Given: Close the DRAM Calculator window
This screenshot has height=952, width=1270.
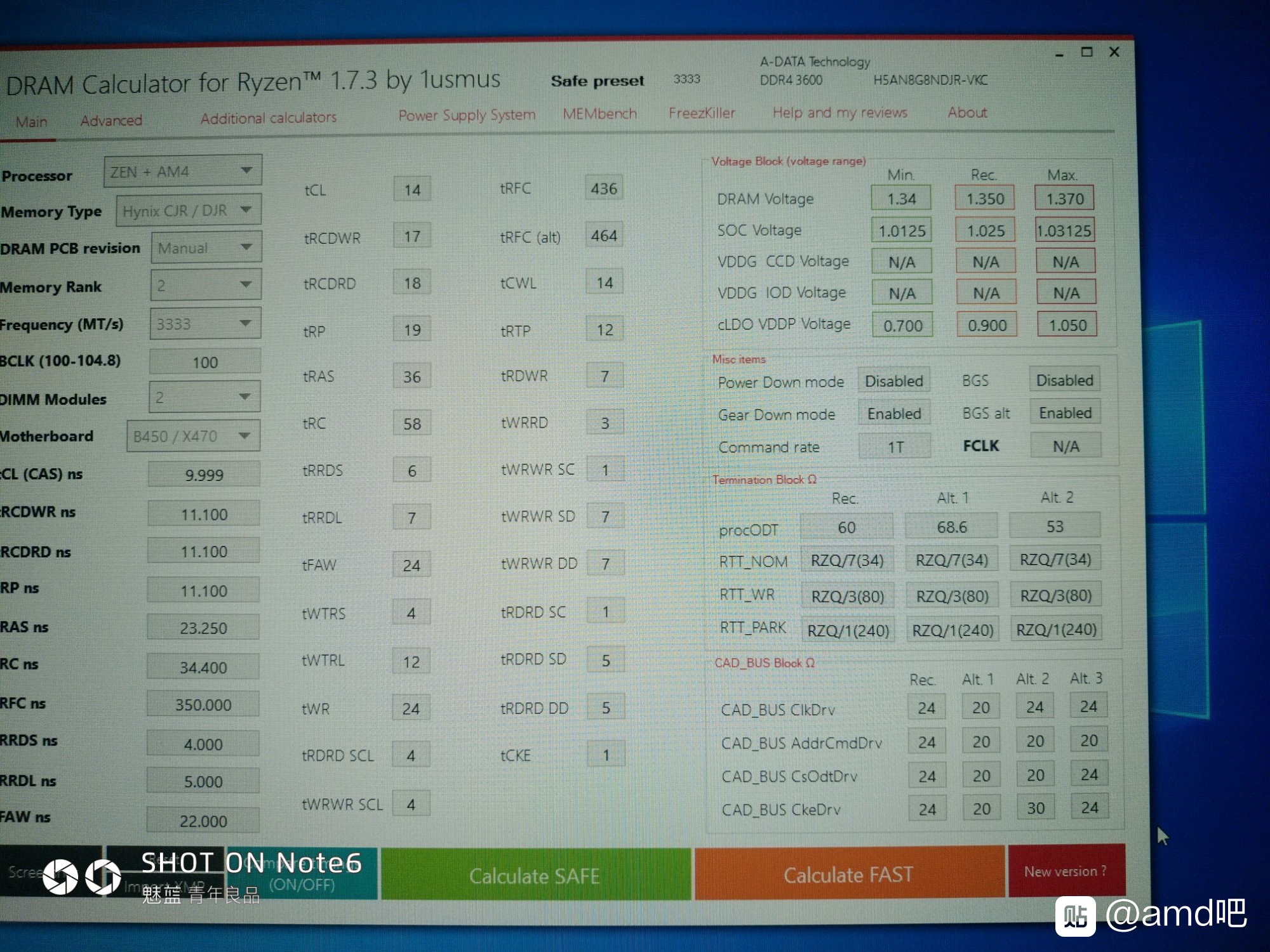Looking at the screenshot, I should (1114, 51).
